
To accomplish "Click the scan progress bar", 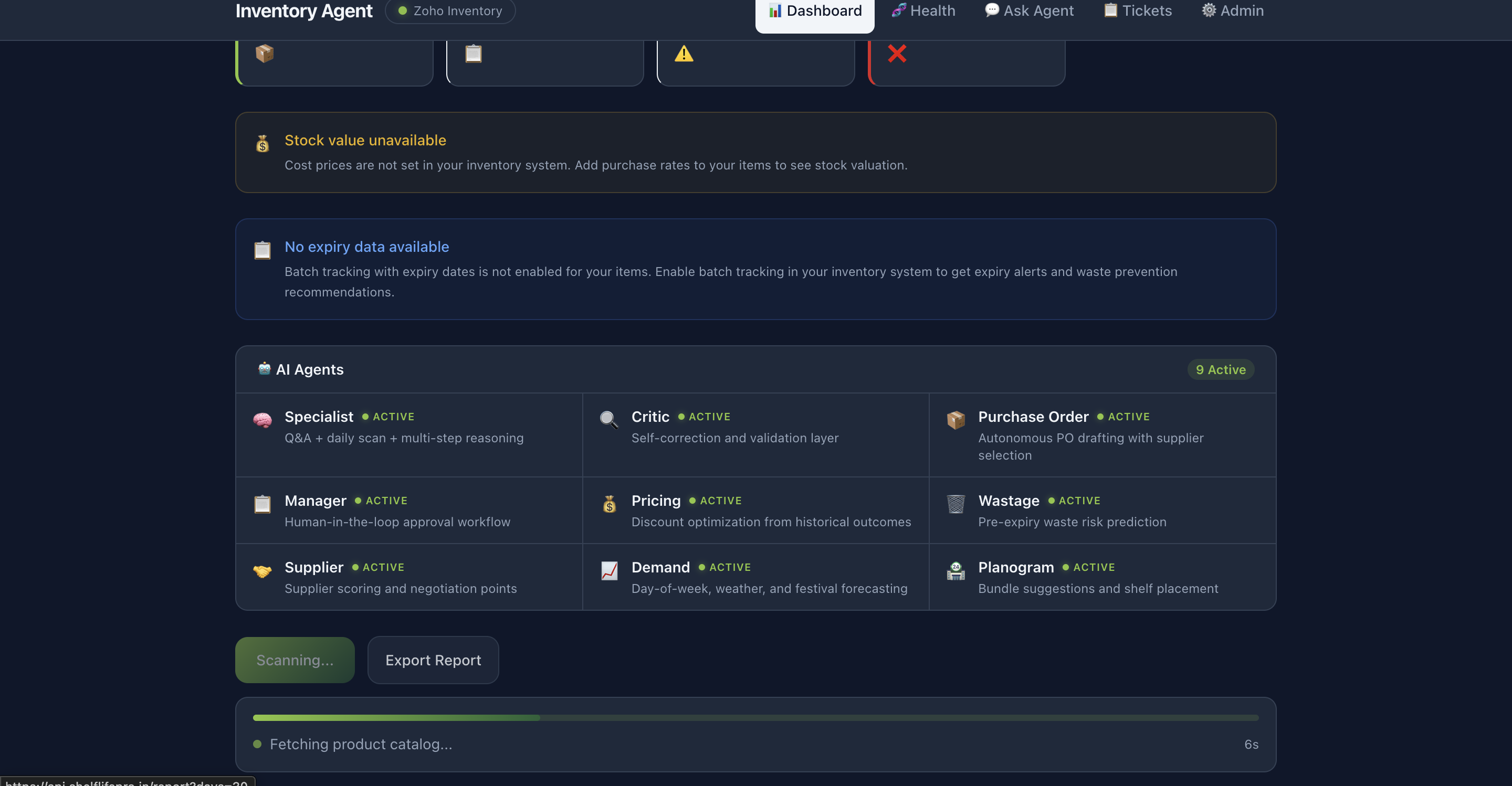I will pyautogui.click(x=755, y=717).
